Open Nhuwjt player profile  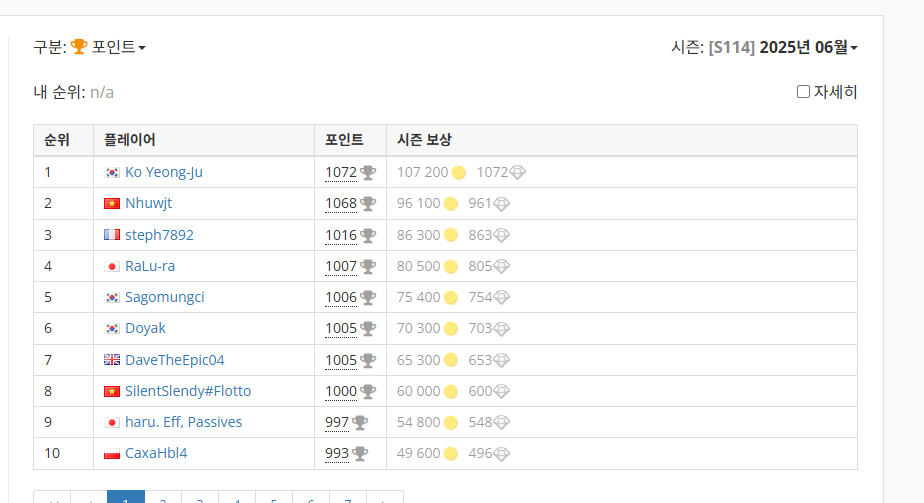point(148,203)
